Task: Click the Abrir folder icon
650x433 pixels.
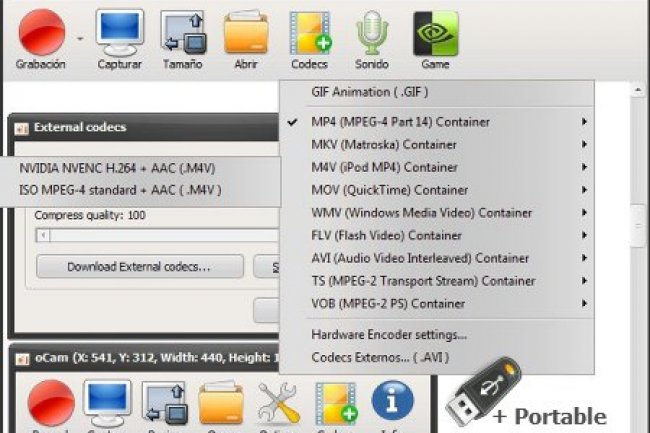Action: [x=246, y=33]
